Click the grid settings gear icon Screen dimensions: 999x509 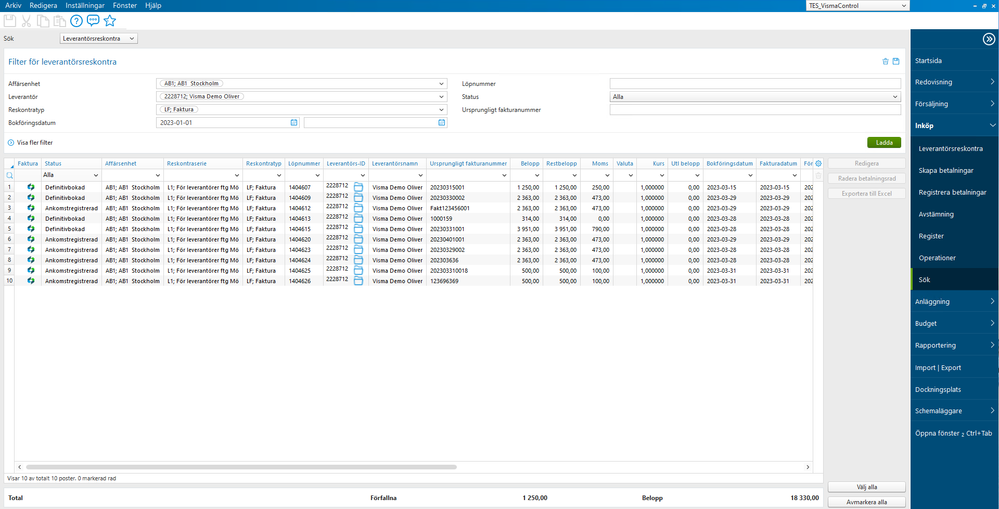point(818,163)
